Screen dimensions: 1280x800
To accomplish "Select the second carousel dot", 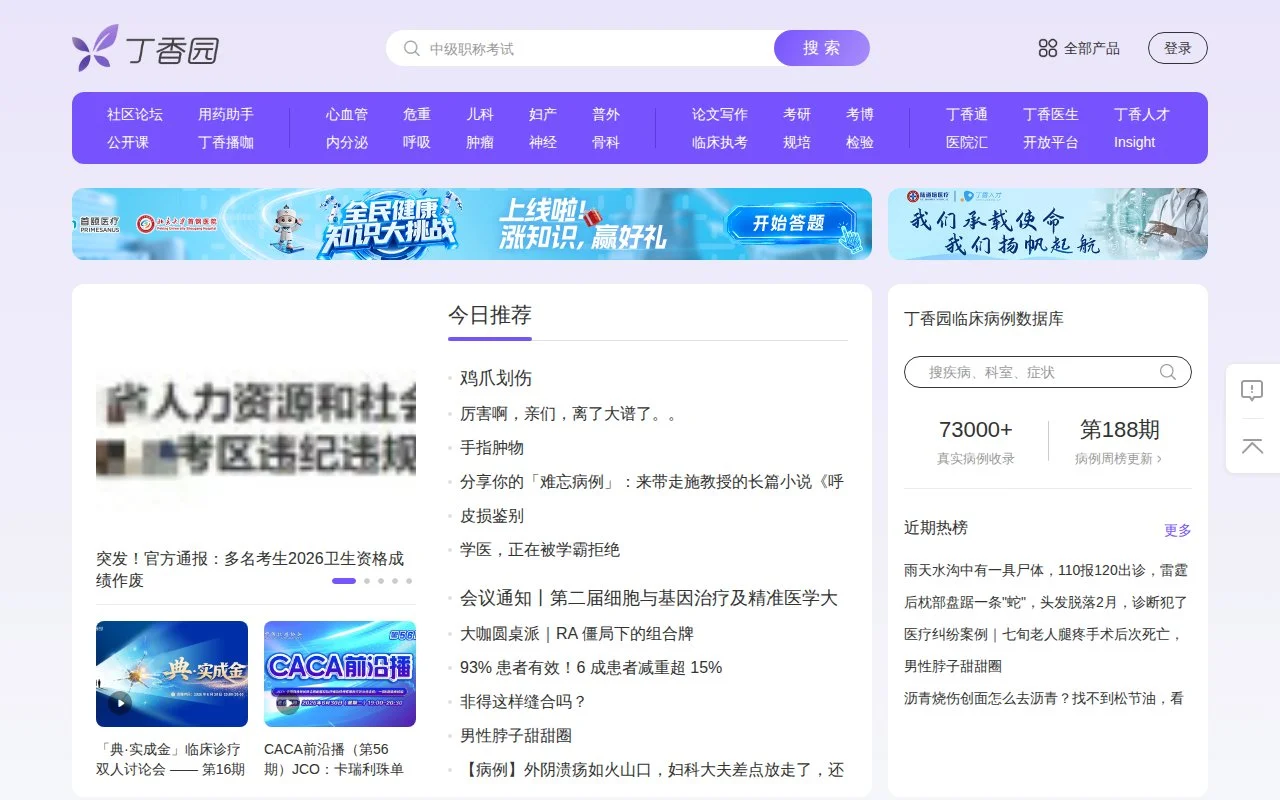I will (367, 581).
